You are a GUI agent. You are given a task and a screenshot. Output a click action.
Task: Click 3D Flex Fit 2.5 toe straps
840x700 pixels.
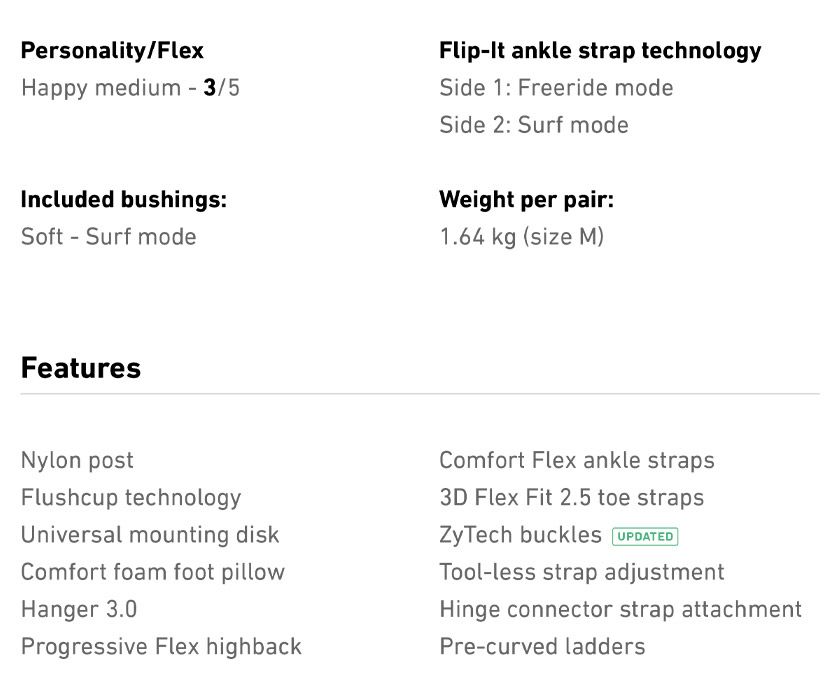pyautogui.click(x=571, y=498)
